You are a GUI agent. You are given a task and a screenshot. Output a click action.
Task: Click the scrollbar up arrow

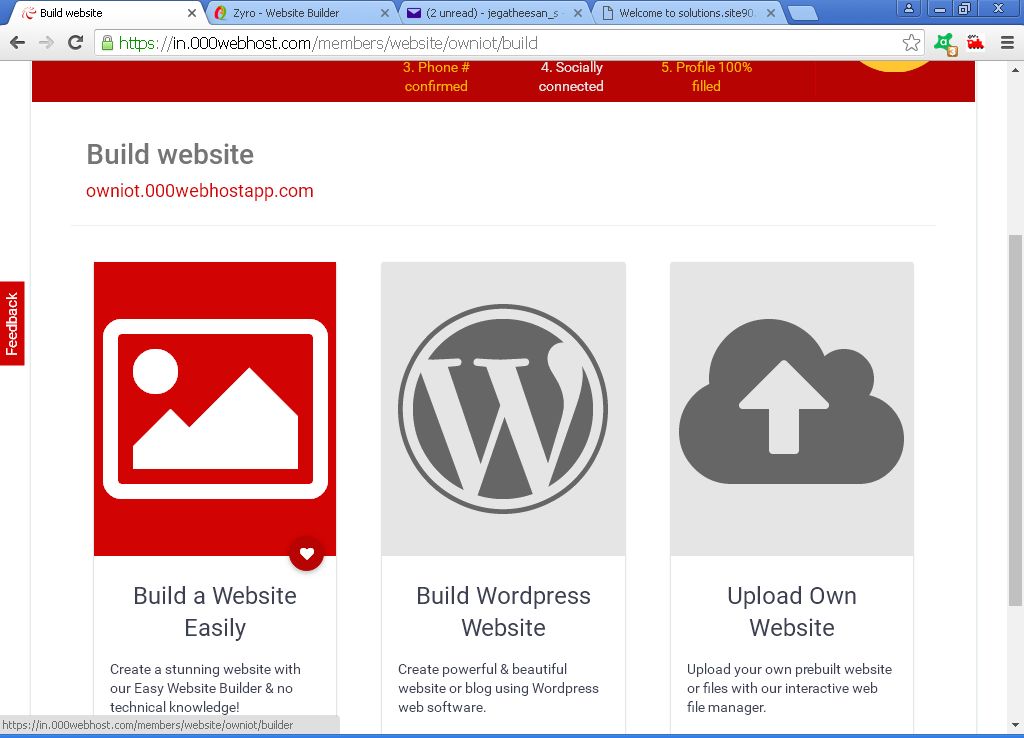coord(1015,69)
